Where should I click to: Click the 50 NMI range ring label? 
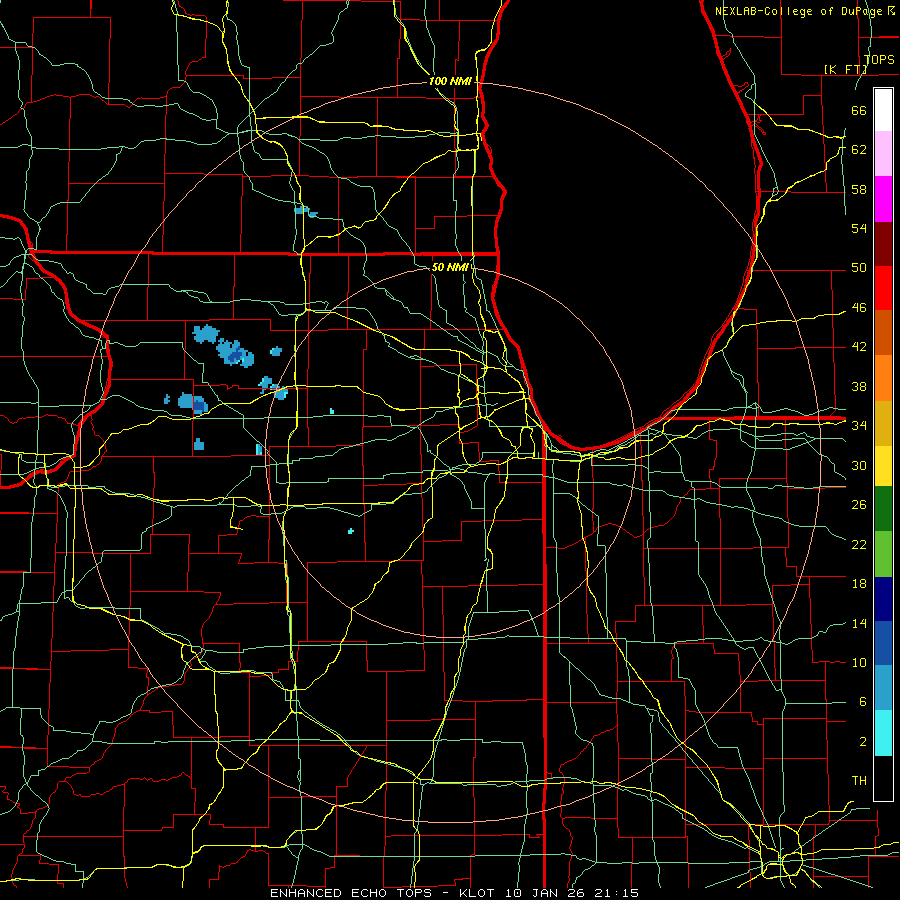click(x=450, y=267)
